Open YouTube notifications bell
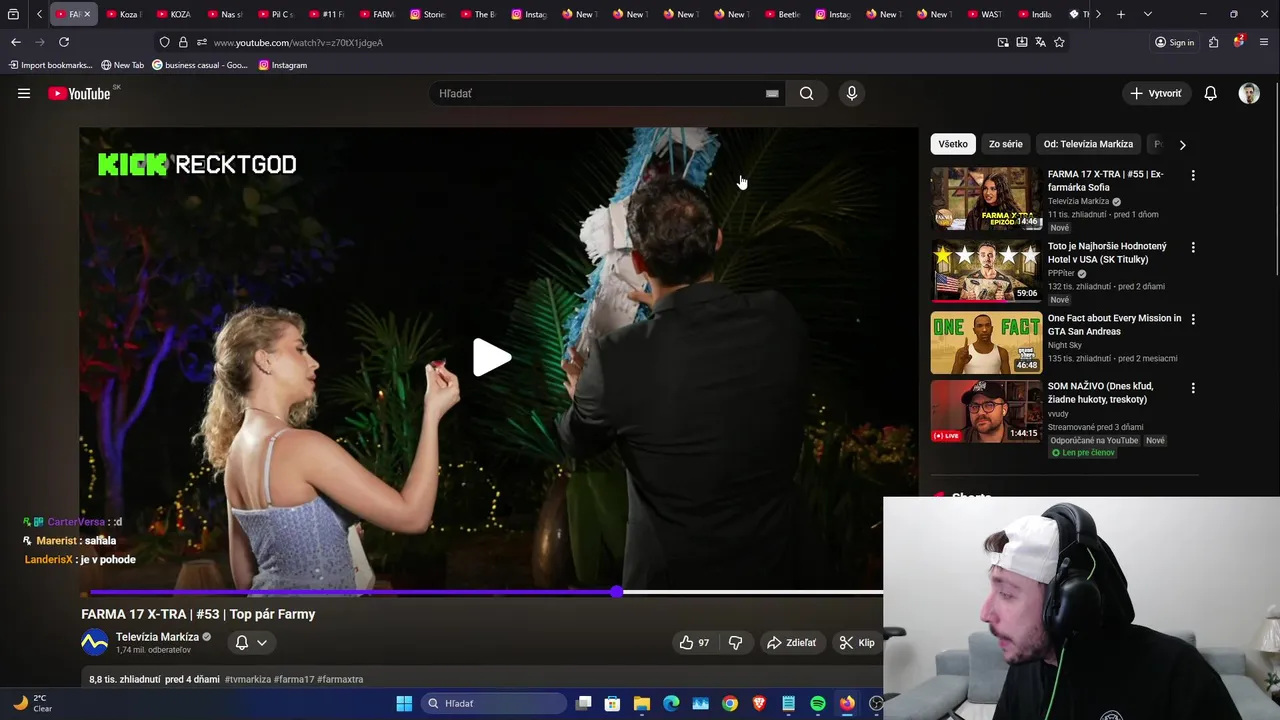The height and width of the screenshot is (720, 1280). click(1210, 93)
